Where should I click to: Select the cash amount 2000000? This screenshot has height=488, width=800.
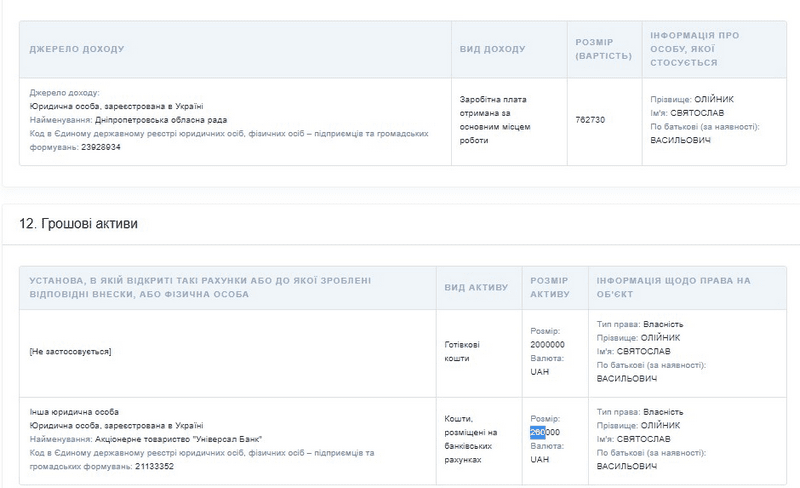click(547, 345)
